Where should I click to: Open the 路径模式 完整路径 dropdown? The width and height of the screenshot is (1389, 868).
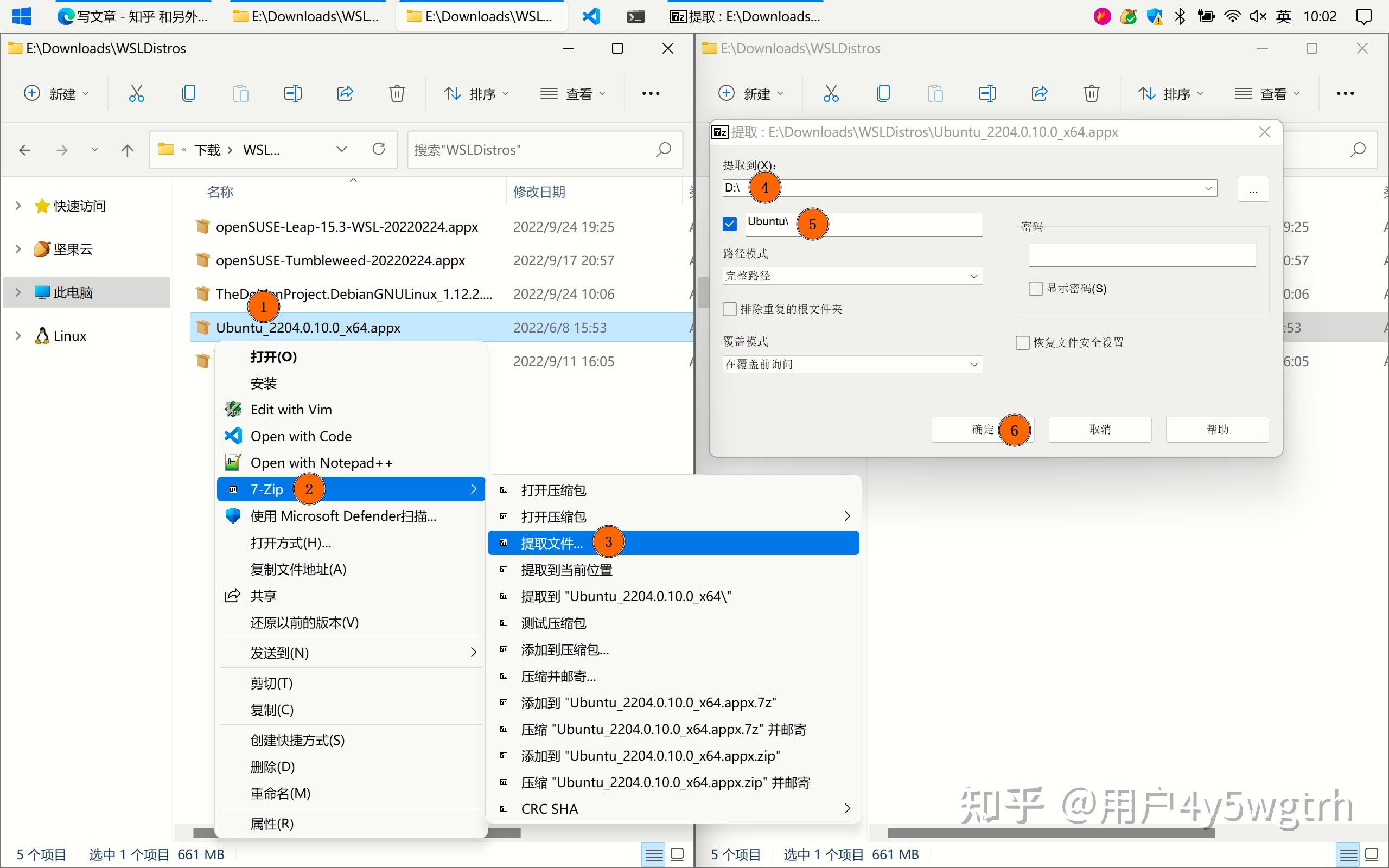[x=852, y=276]
